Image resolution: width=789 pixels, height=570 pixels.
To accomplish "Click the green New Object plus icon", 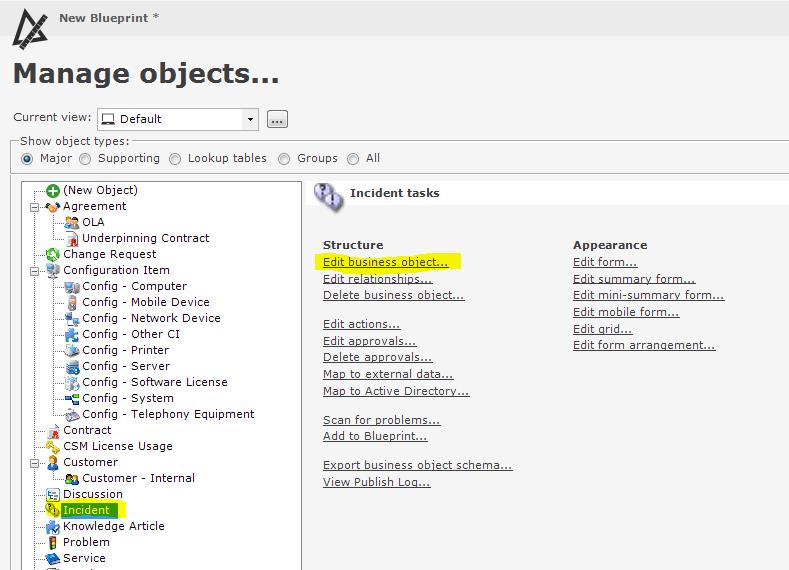I will [53, 190].
